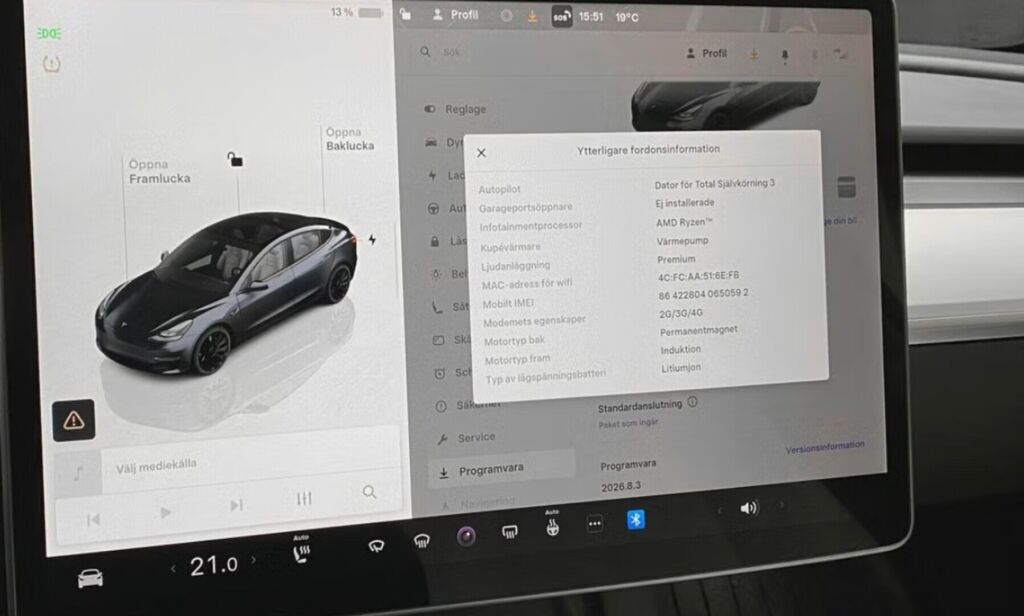This screenshot has width=1024, height=616.
Task: Open Profil in the top status bar
Action: click(456, 14)
